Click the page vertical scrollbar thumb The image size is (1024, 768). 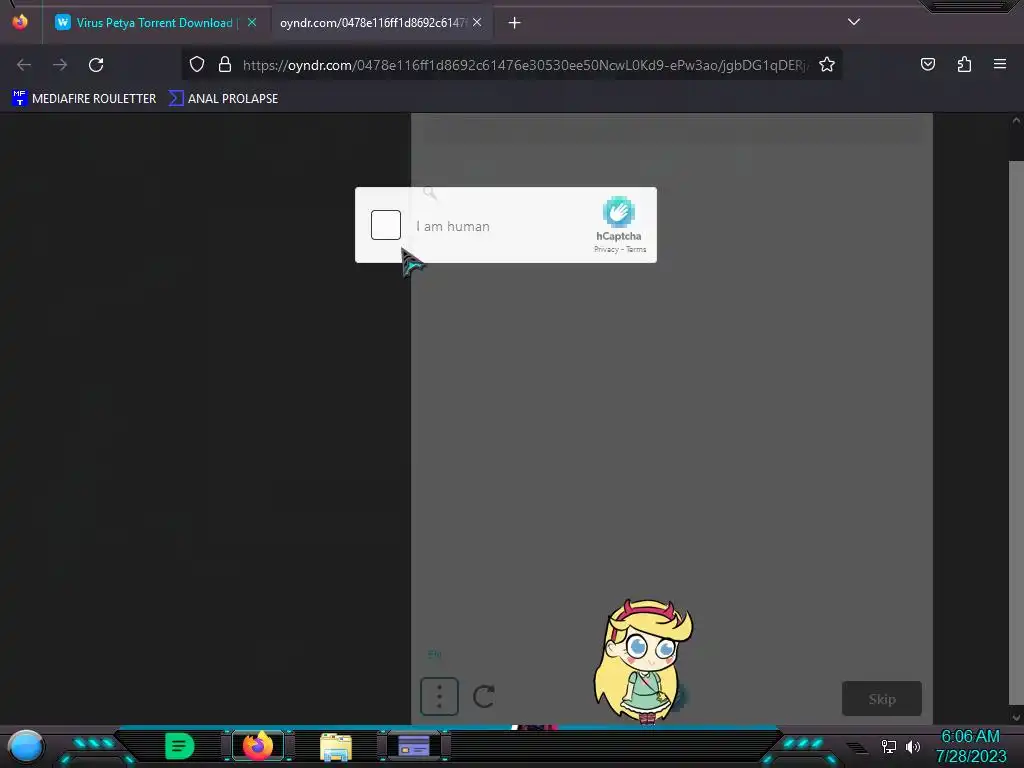point(1016,432)
